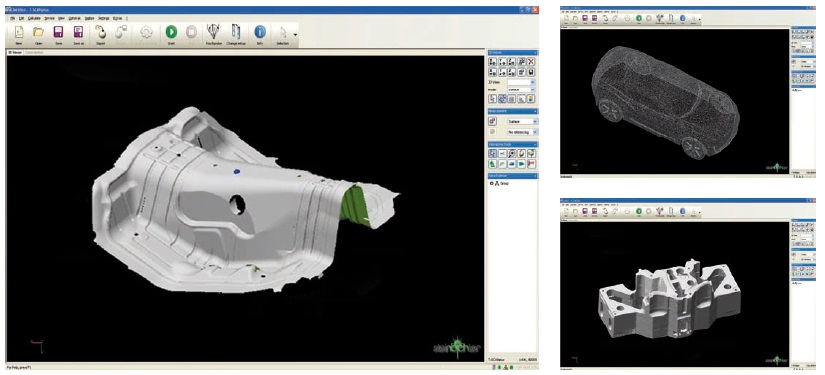Open the Selection tool dropdown arrow
The image size is (825, 375).
[295, 35]
